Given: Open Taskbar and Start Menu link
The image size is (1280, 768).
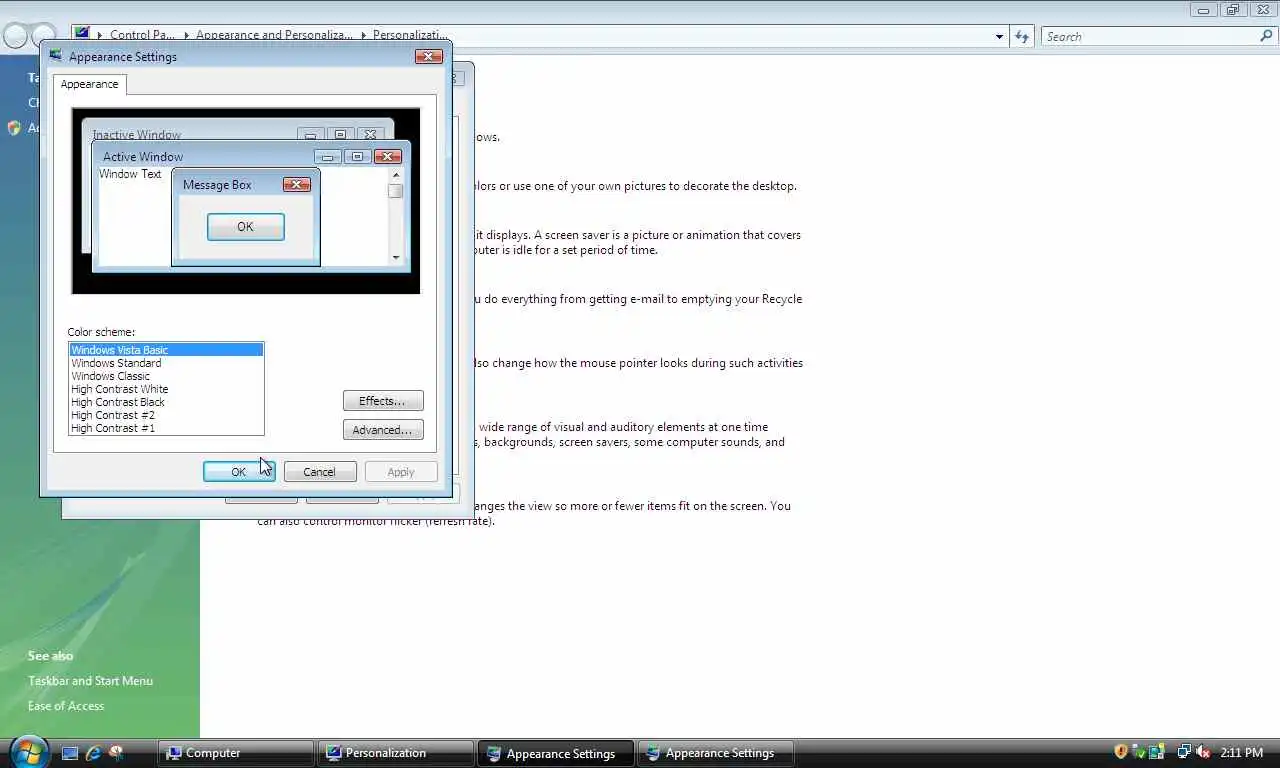Looking at the screenshot, I should point(90,681).
